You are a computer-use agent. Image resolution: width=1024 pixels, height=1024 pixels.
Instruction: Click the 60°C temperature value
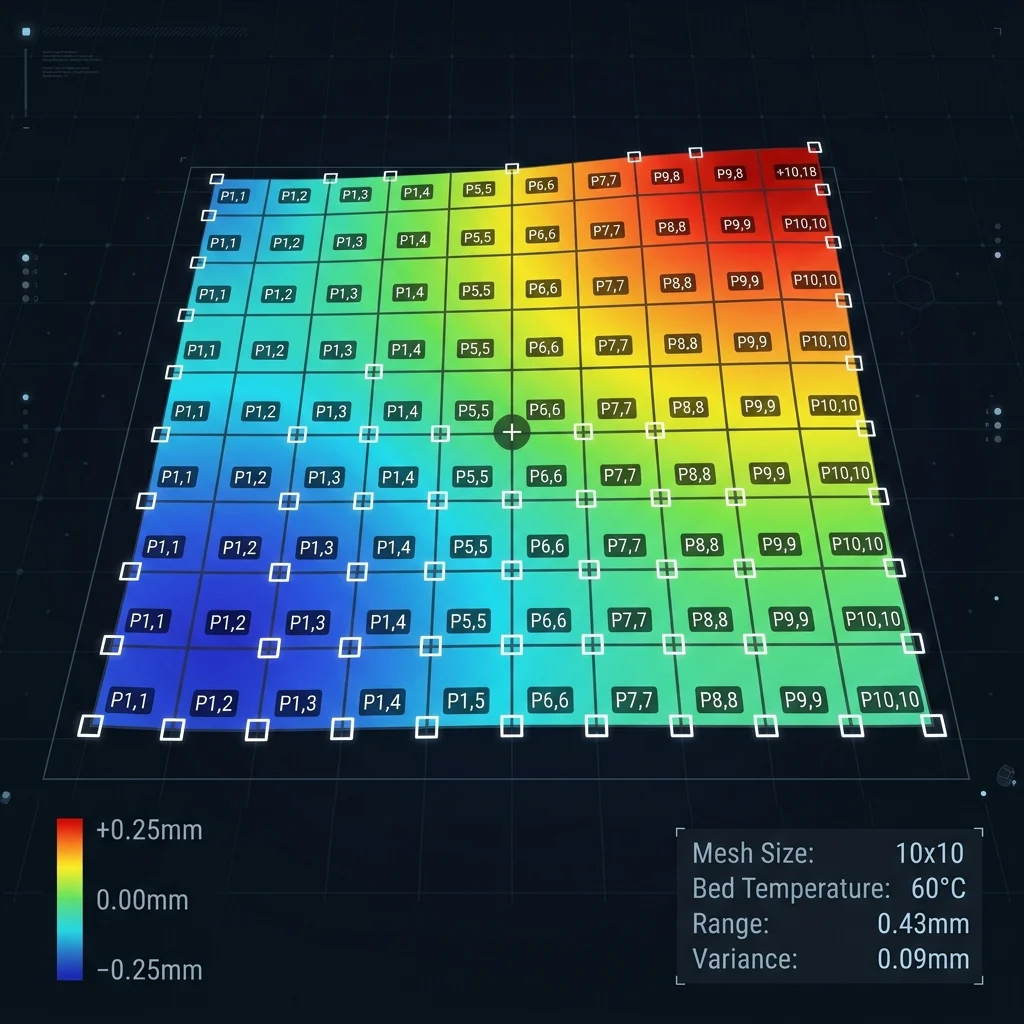tap(938, 888)
